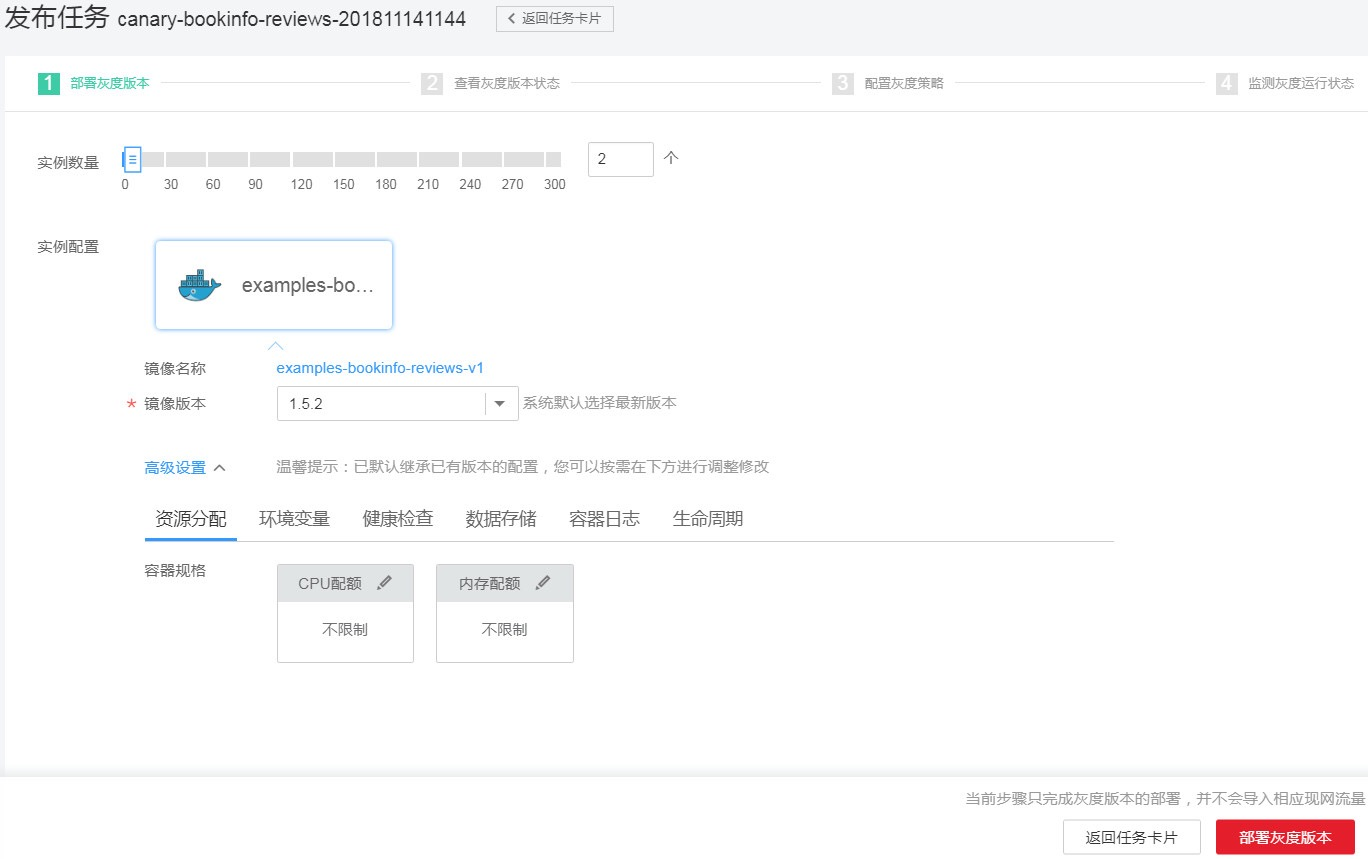Switch to 资源分配 tab
The width and height of the screenshot is (1368, 859).
[191, 518]
